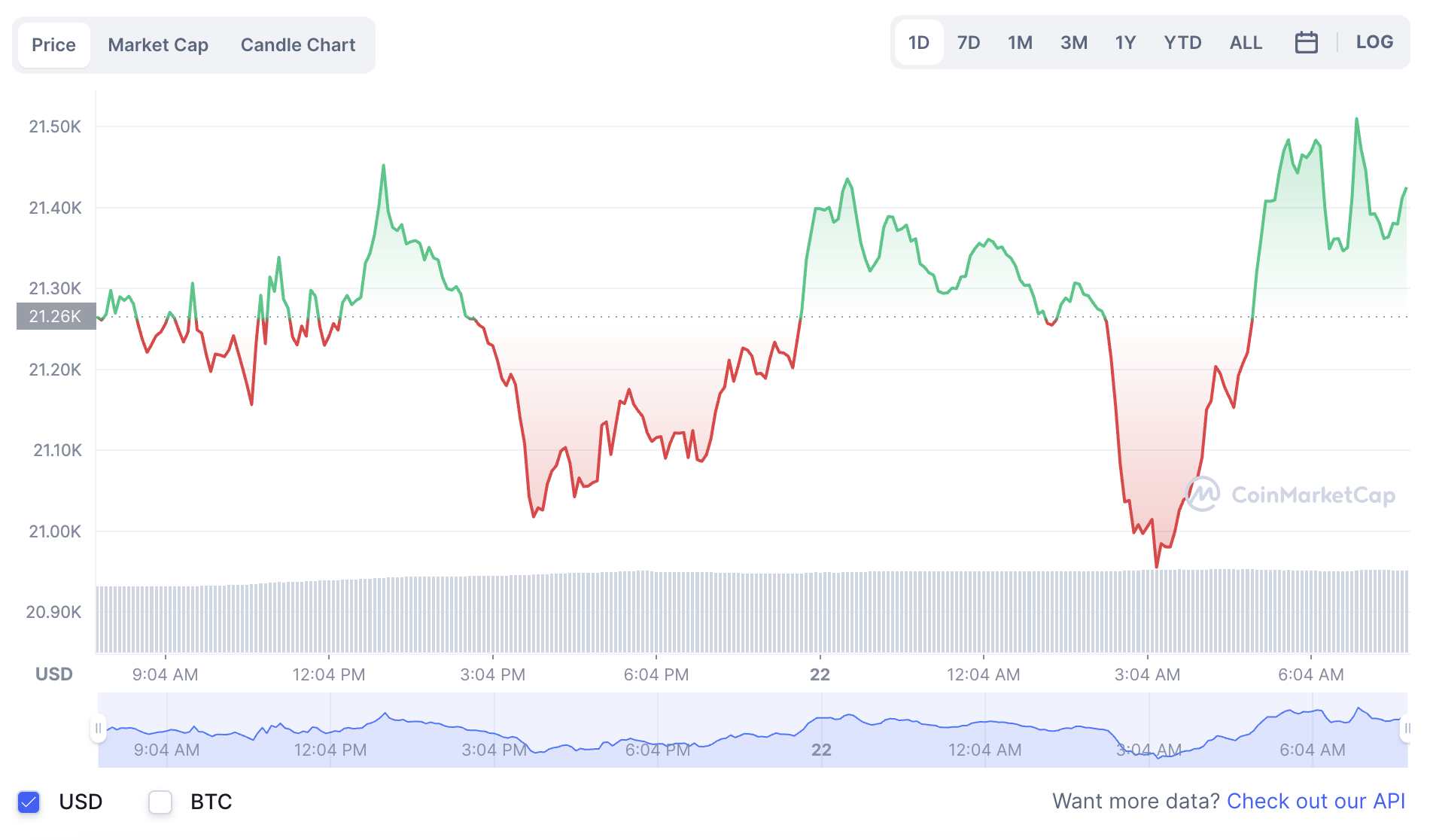Screen dimensions: 1430x840
Task: Show the all-time chart with ALL
Action: (x=1246, y=42)
